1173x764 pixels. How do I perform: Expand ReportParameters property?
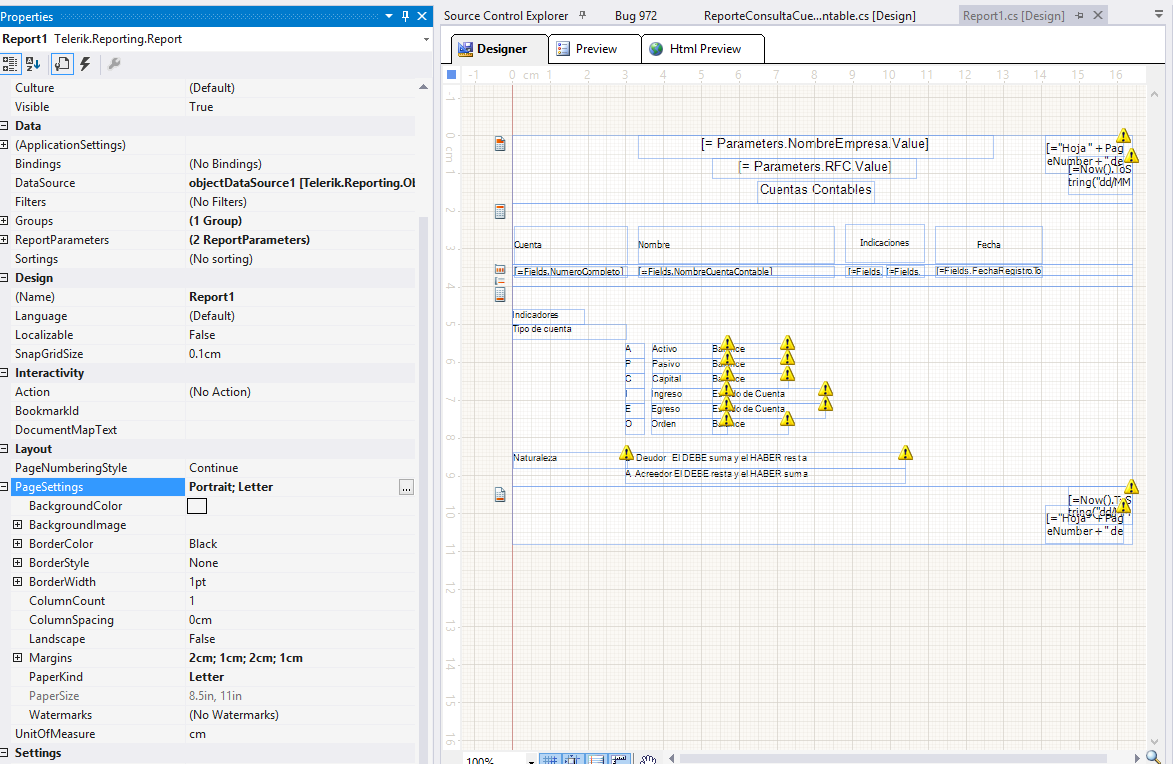tap(4, 240)
